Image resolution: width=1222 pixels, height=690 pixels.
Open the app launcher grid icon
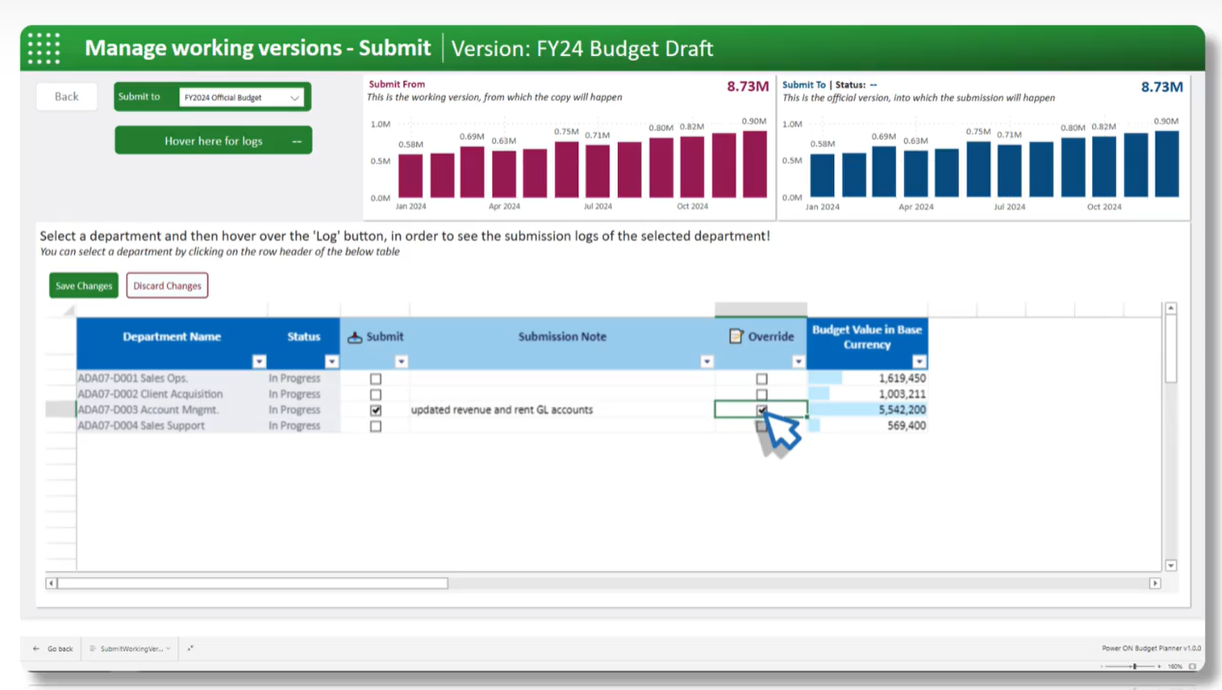[44, 48]
